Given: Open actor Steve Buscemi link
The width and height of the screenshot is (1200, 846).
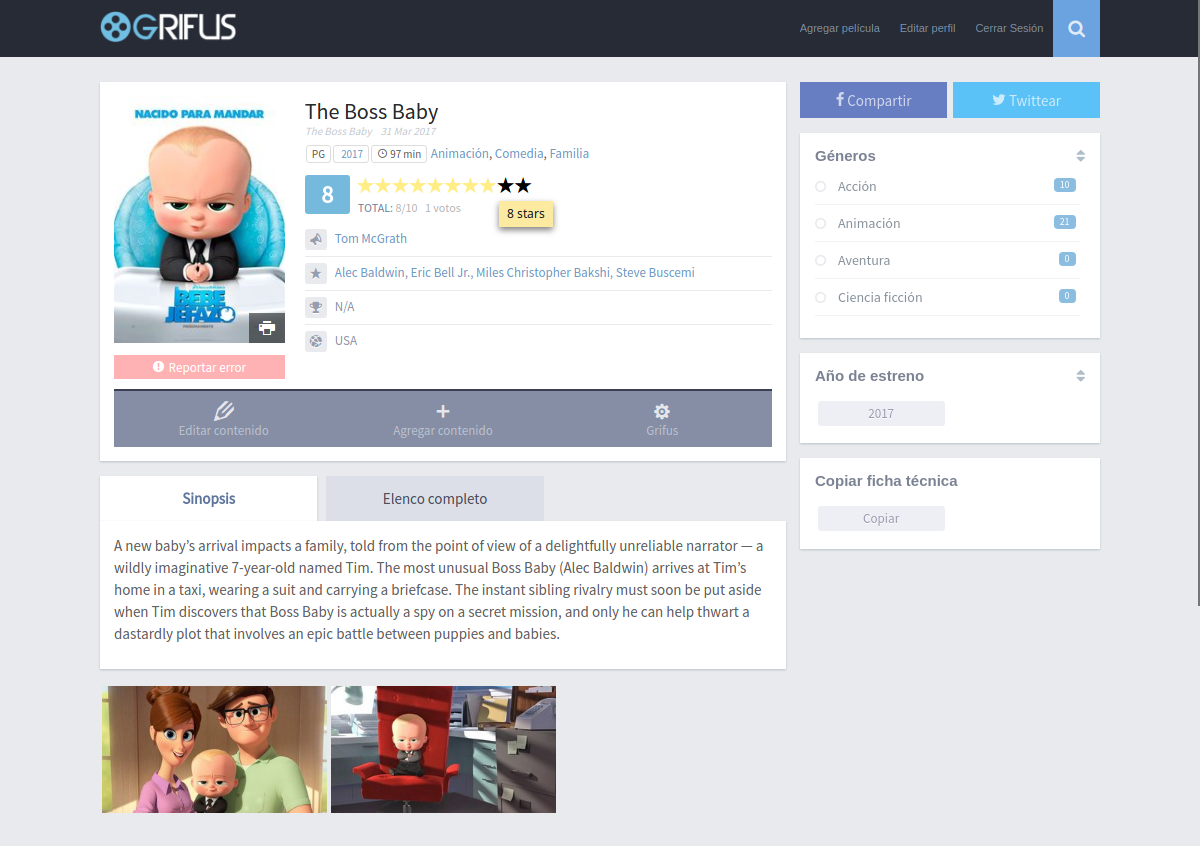Looking at the screenshot, I should 655,273.
